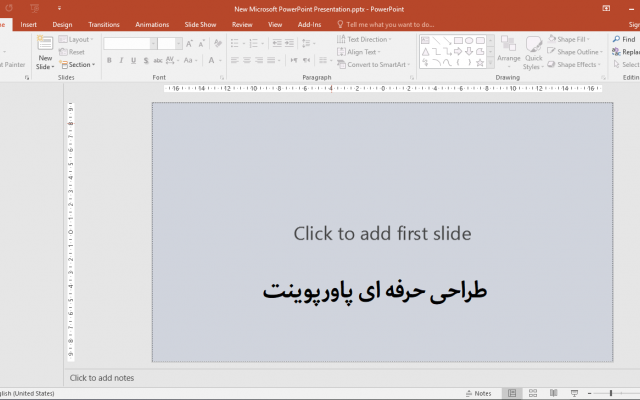This screenshot has width=640, height=400.
Task: Click the Arrange button
Action: pos(509,51)
